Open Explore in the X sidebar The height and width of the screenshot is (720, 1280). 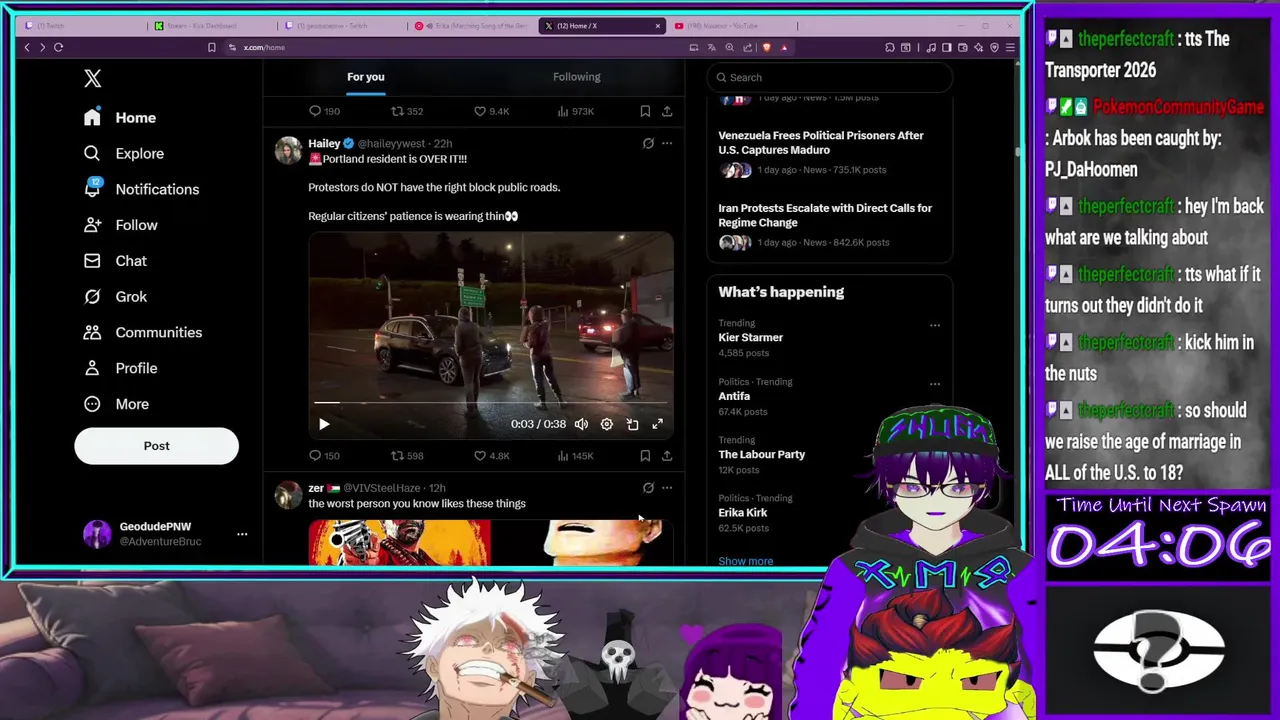(x=124, y=153)
